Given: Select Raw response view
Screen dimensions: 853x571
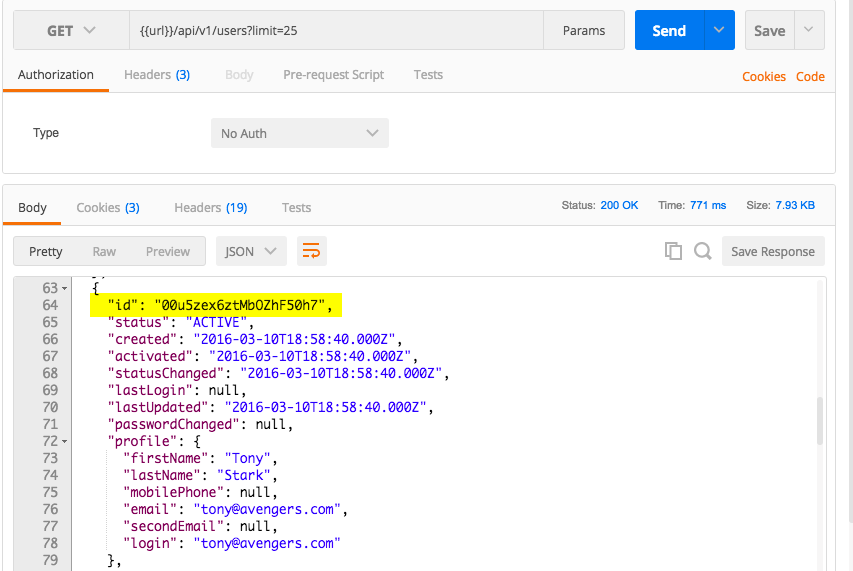Looking at the screenshot, I should tap(104, 251).
